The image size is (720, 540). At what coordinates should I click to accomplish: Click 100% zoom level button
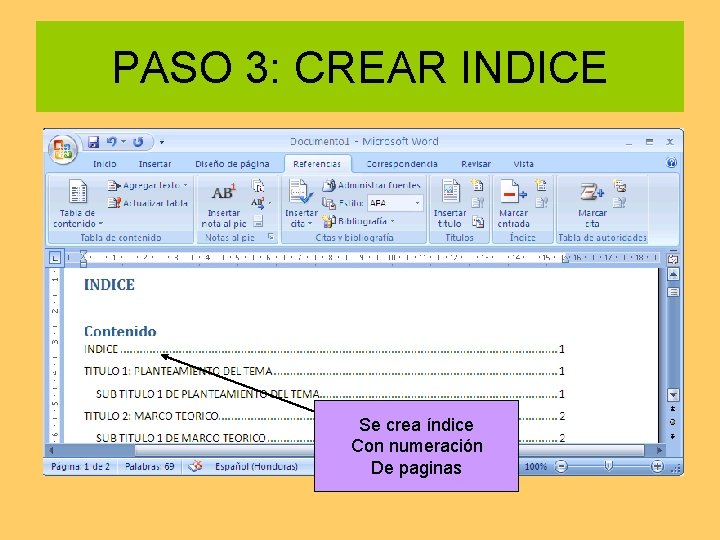[x=535, y=467]
